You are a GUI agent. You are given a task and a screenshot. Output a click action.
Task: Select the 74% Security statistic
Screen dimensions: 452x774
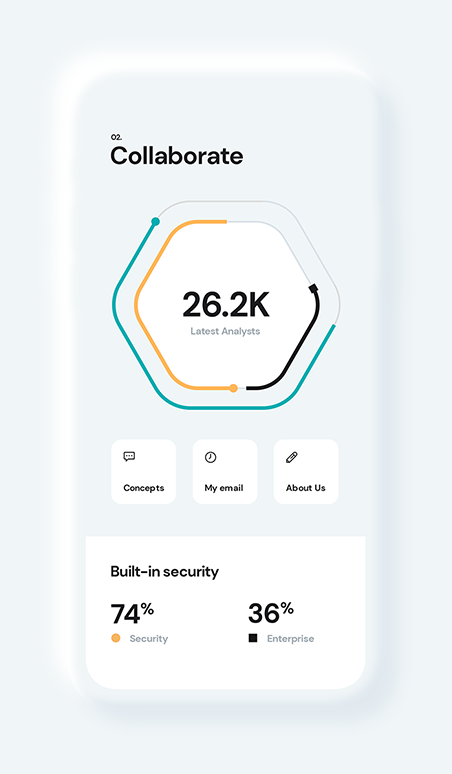(x=132, y=614)
